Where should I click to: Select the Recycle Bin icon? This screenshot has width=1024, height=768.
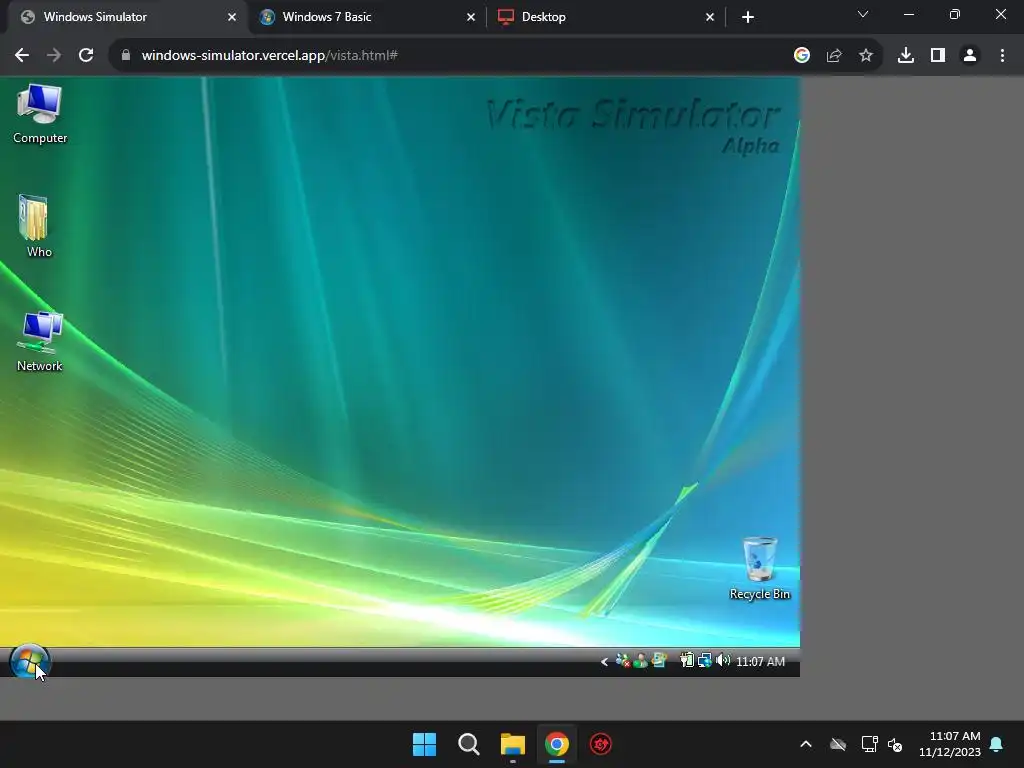(760, 568)
